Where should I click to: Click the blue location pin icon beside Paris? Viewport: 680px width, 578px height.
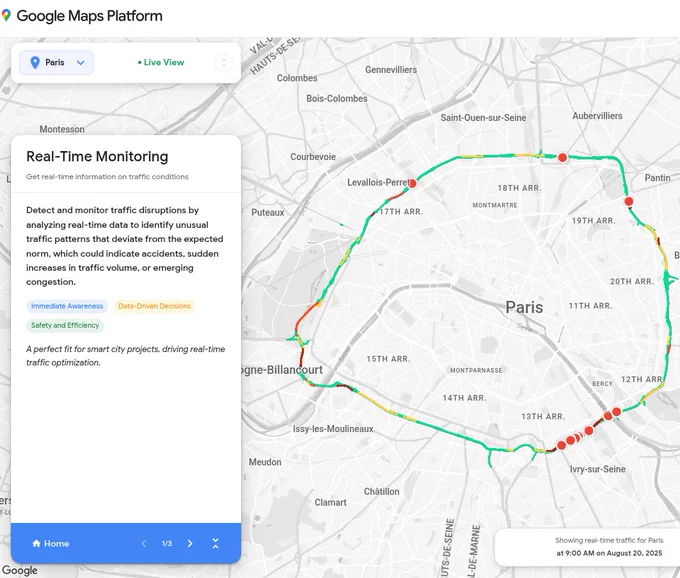[x=35, y=62]
